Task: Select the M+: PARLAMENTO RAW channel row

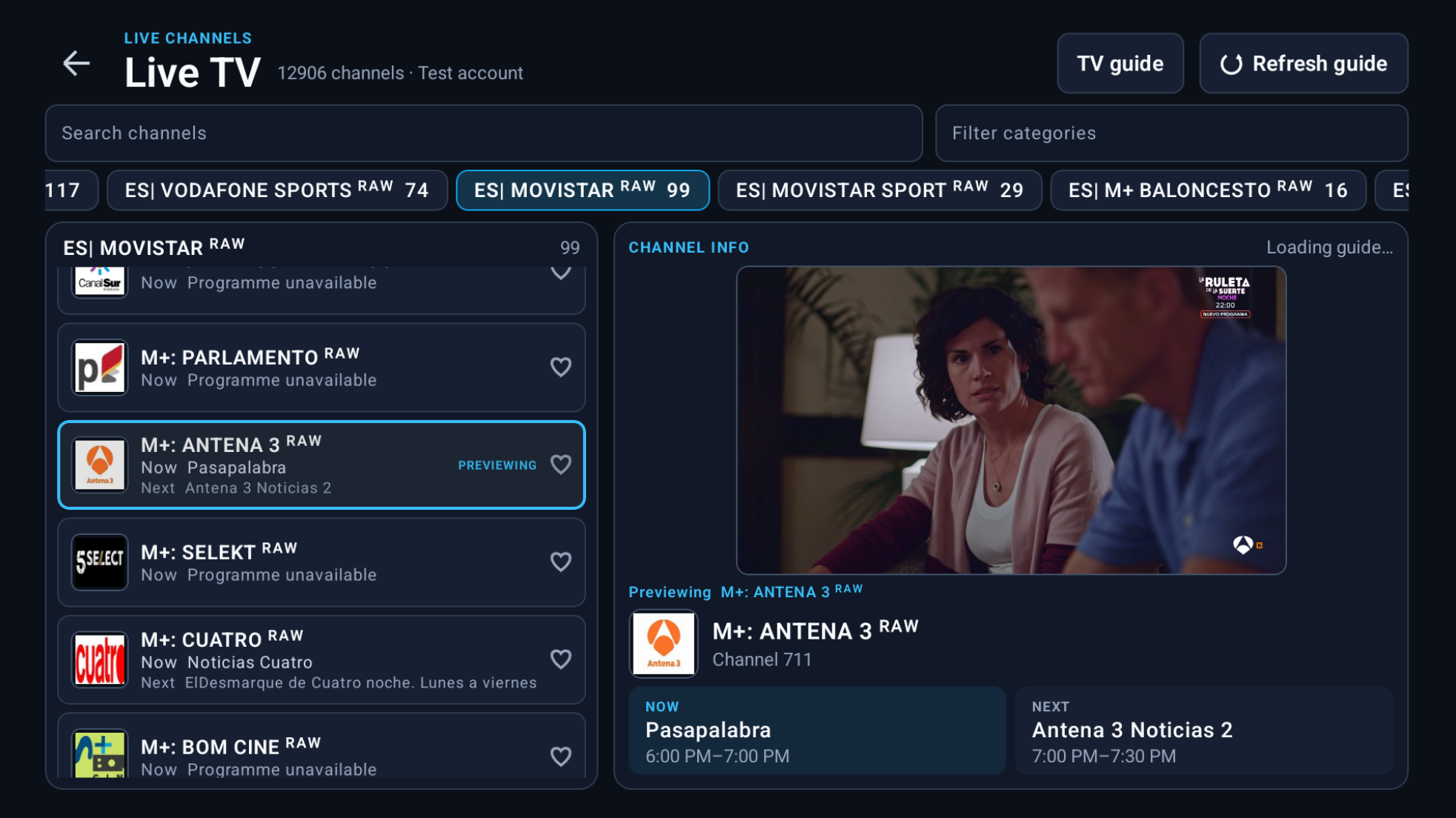Action: pos(322,368)
